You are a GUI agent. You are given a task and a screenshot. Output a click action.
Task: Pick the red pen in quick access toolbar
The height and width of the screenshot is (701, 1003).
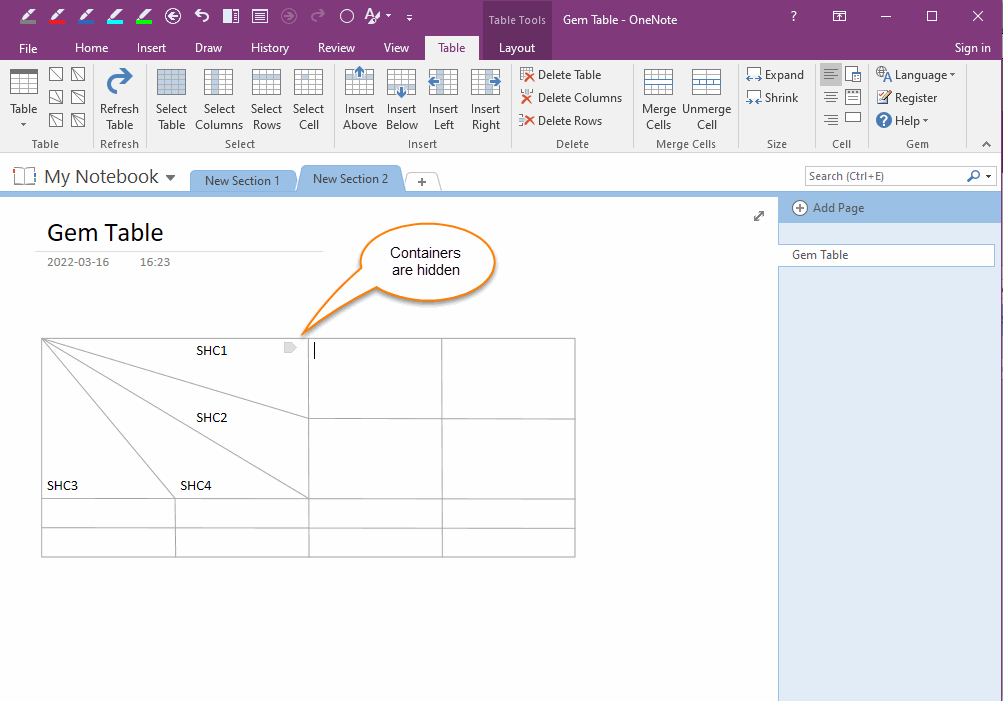click(57, 16)
